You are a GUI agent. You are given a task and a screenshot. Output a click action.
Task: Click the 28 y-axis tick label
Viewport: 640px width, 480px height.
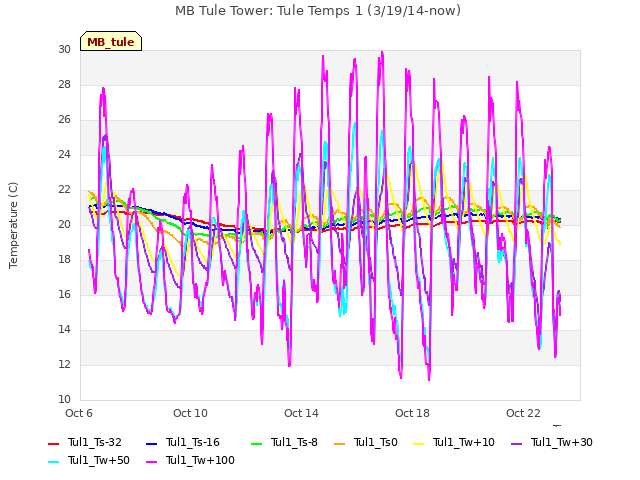click(64, 84)
